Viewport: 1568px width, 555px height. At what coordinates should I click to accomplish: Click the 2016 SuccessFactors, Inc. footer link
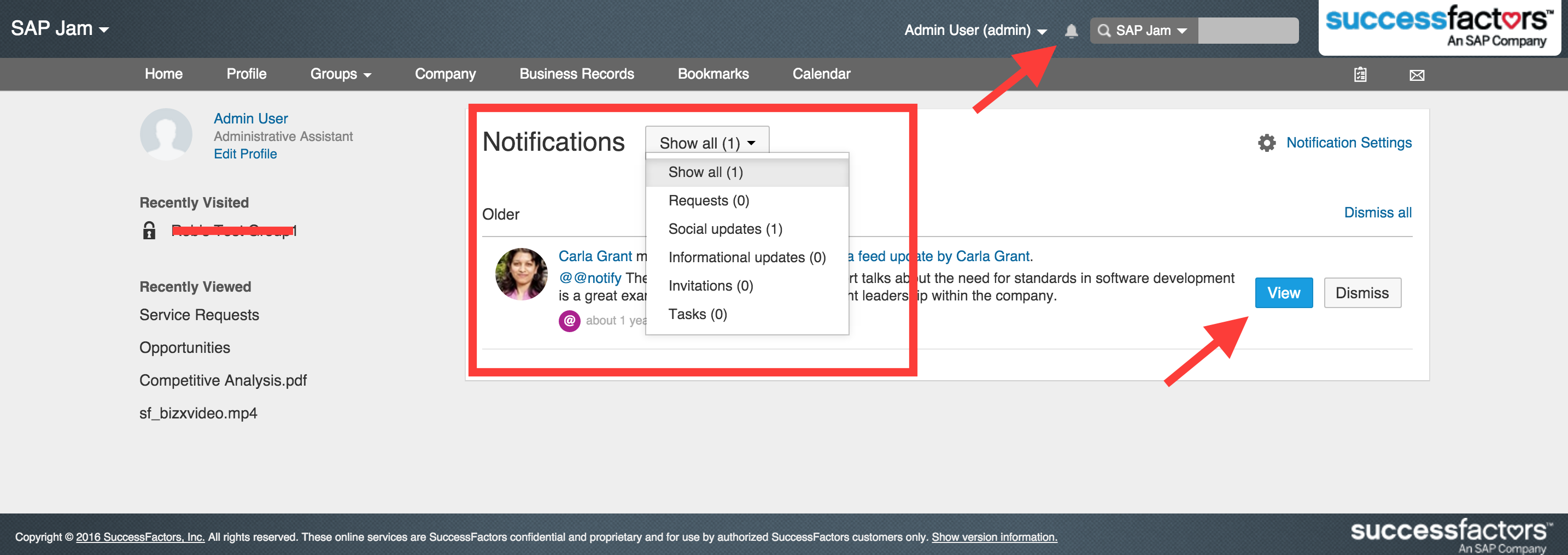tap(140, 538)
